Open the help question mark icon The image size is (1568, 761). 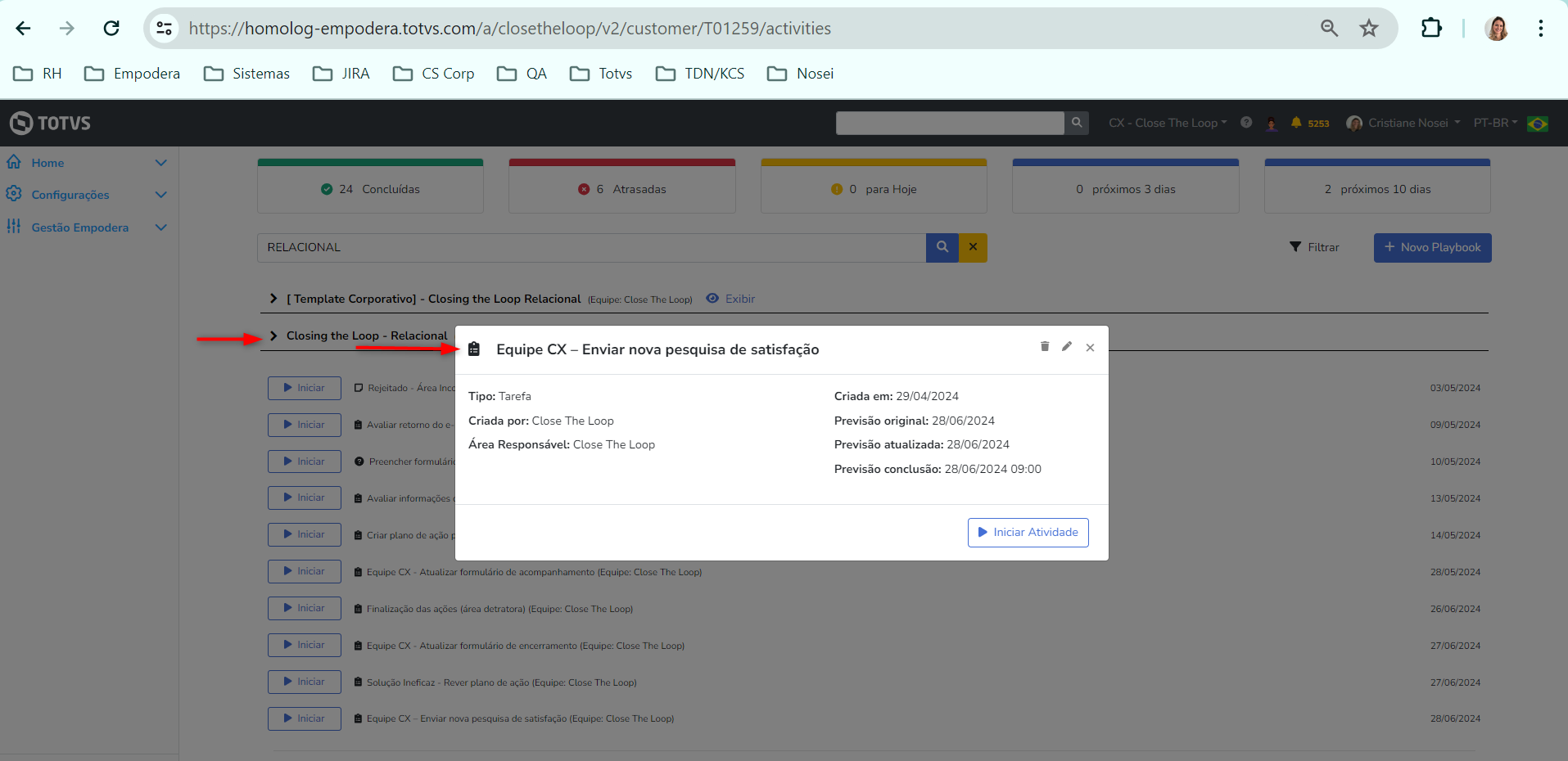click(x=1246, y=123)
